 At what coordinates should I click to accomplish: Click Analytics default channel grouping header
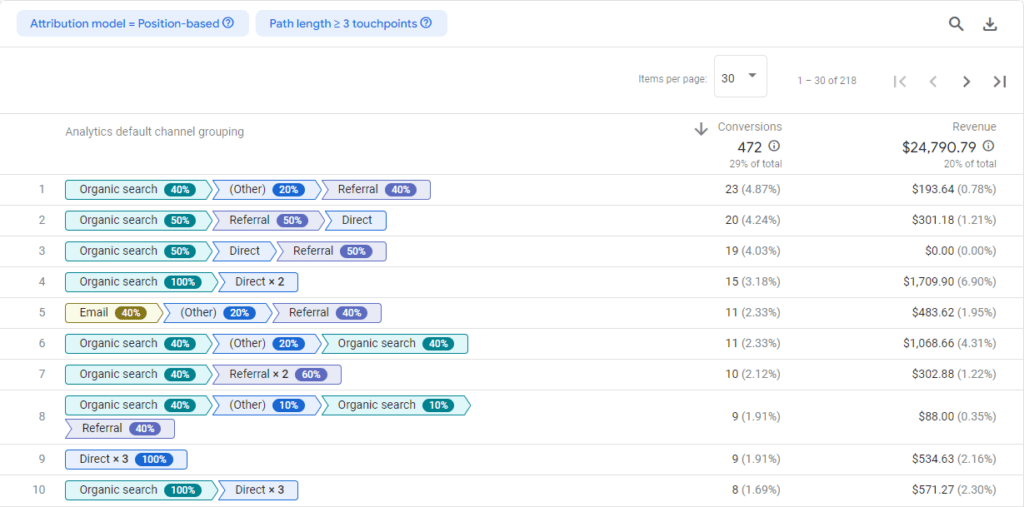pos(154,131)
